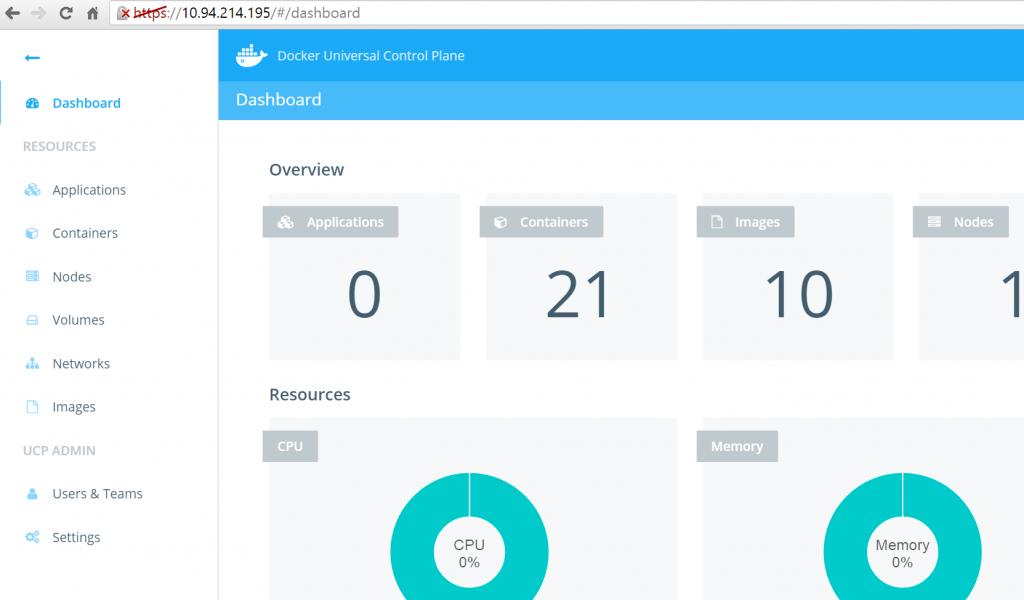1024x600 pixels.
Task: Select the Images icon in the sidebar
Action: pyautogui.click(x=30, y=406)
